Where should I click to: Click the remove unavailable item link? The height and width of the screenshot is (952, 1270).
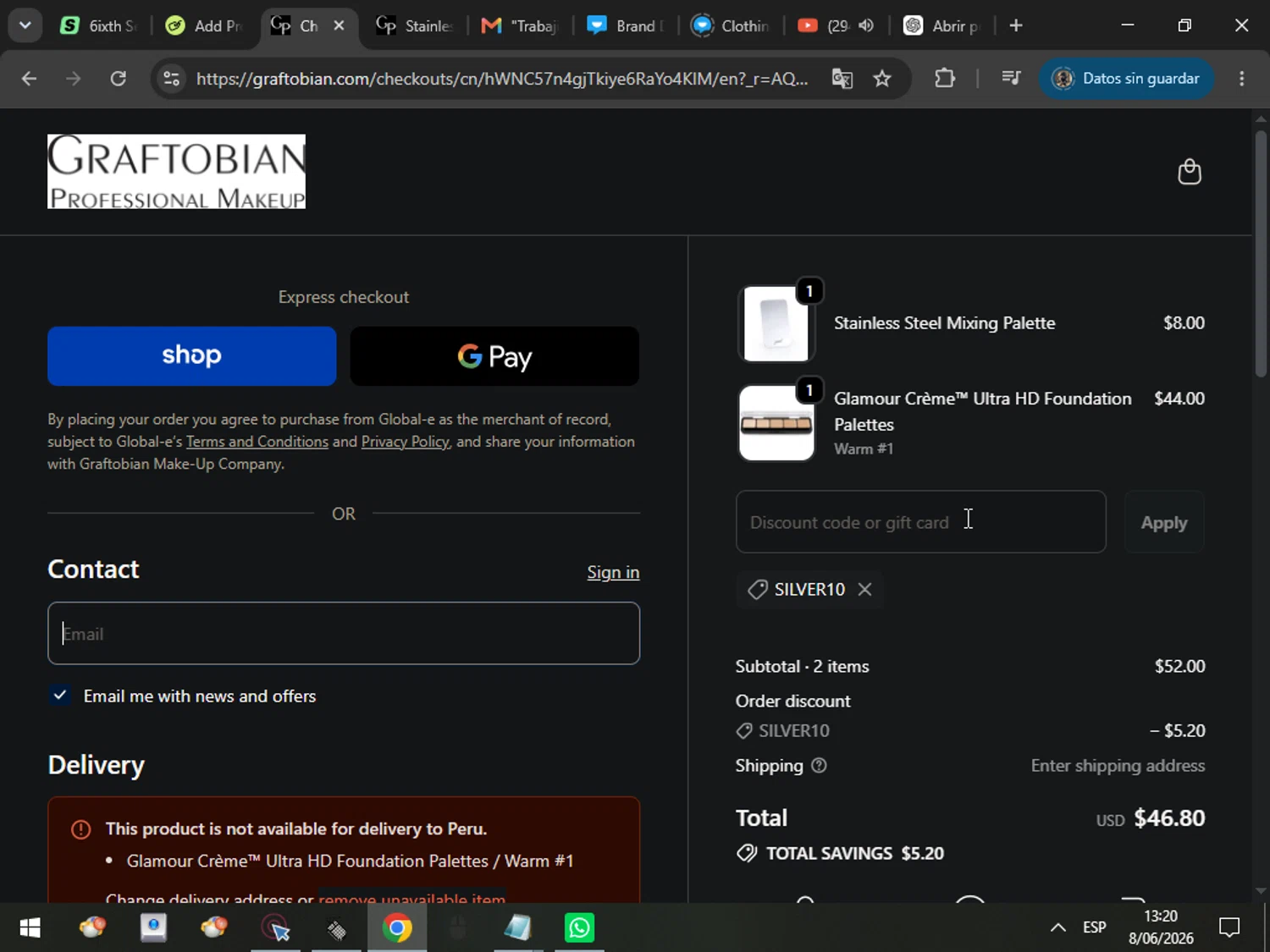pyautogui.click(x=411, y=896)
